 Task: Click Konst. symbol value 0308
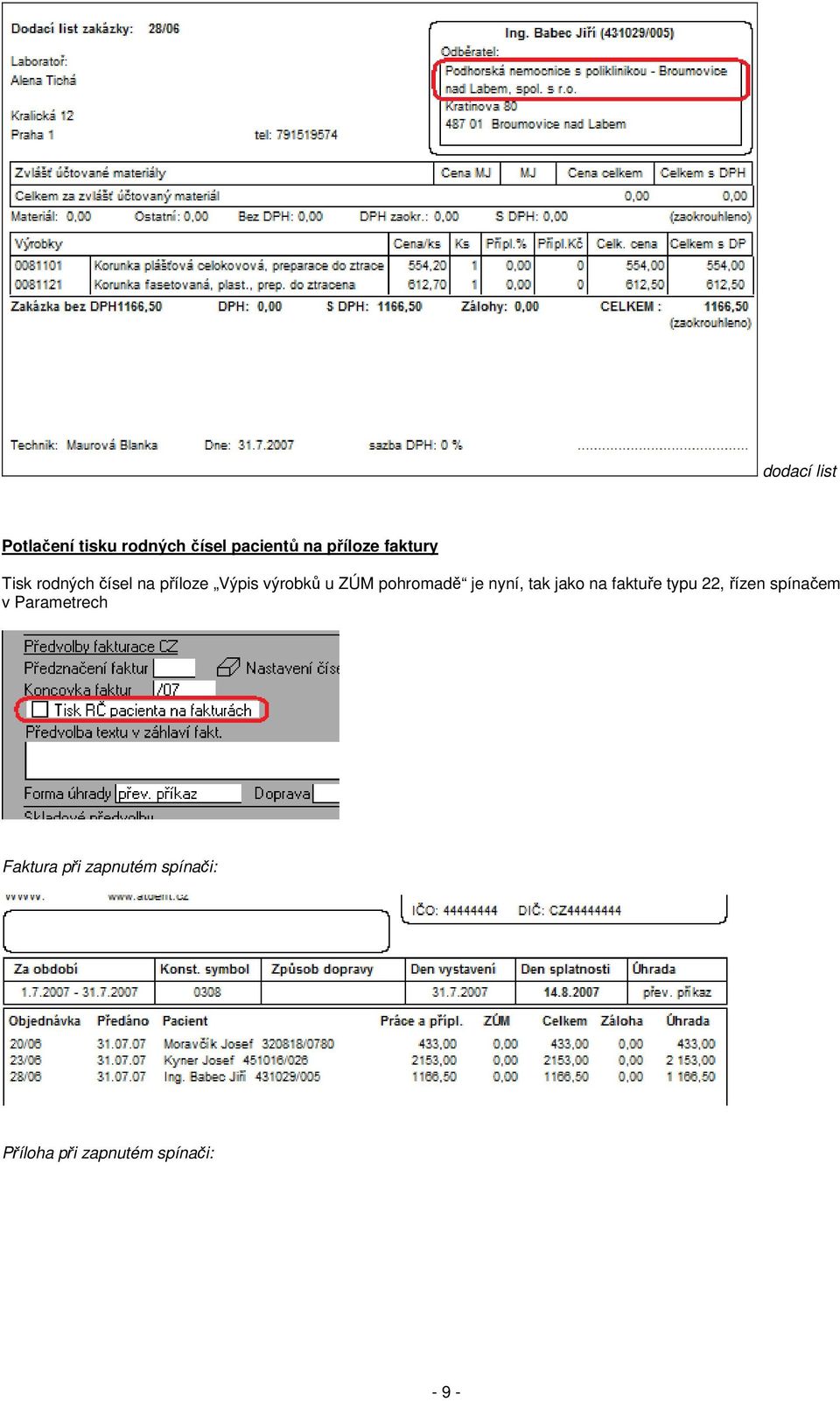click(207, 992)
